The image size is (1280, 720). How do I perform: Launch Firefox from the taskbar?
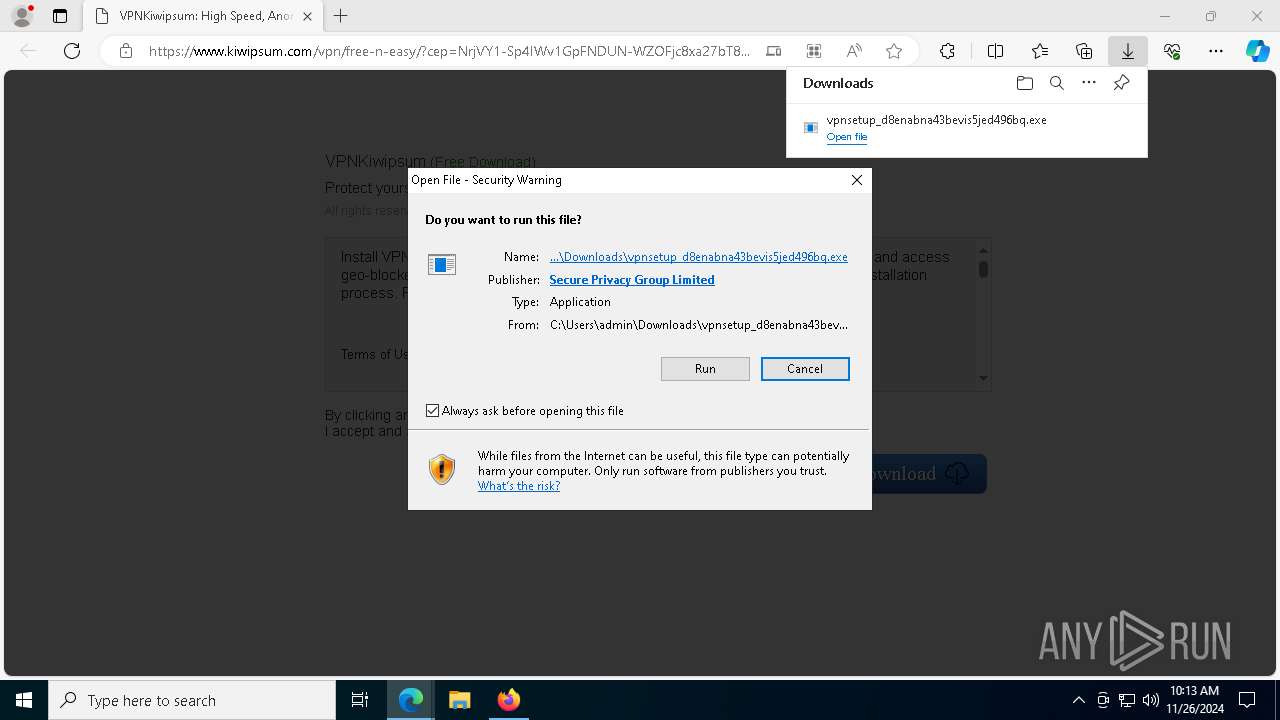508,700
